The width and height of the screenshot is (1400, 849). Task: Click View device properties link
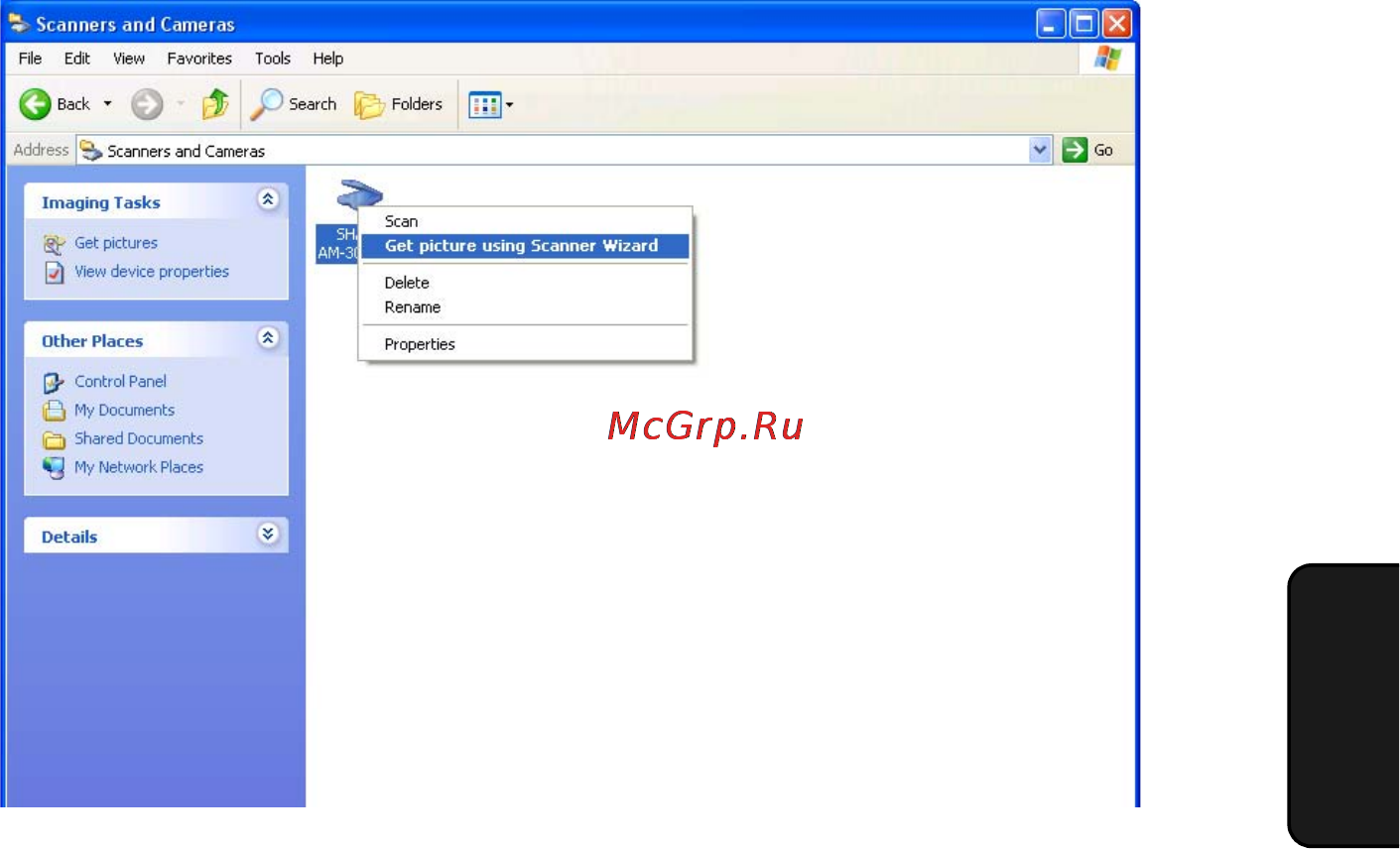coord(152,272)
